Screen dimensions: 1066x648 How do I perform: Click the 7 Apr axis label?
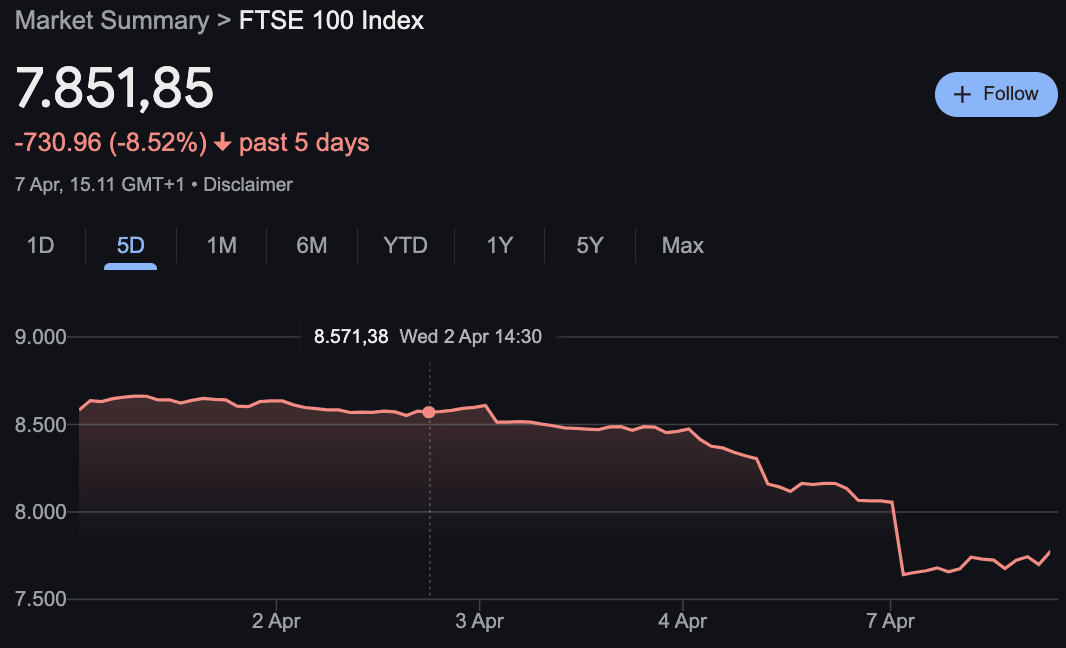[890, 620]
